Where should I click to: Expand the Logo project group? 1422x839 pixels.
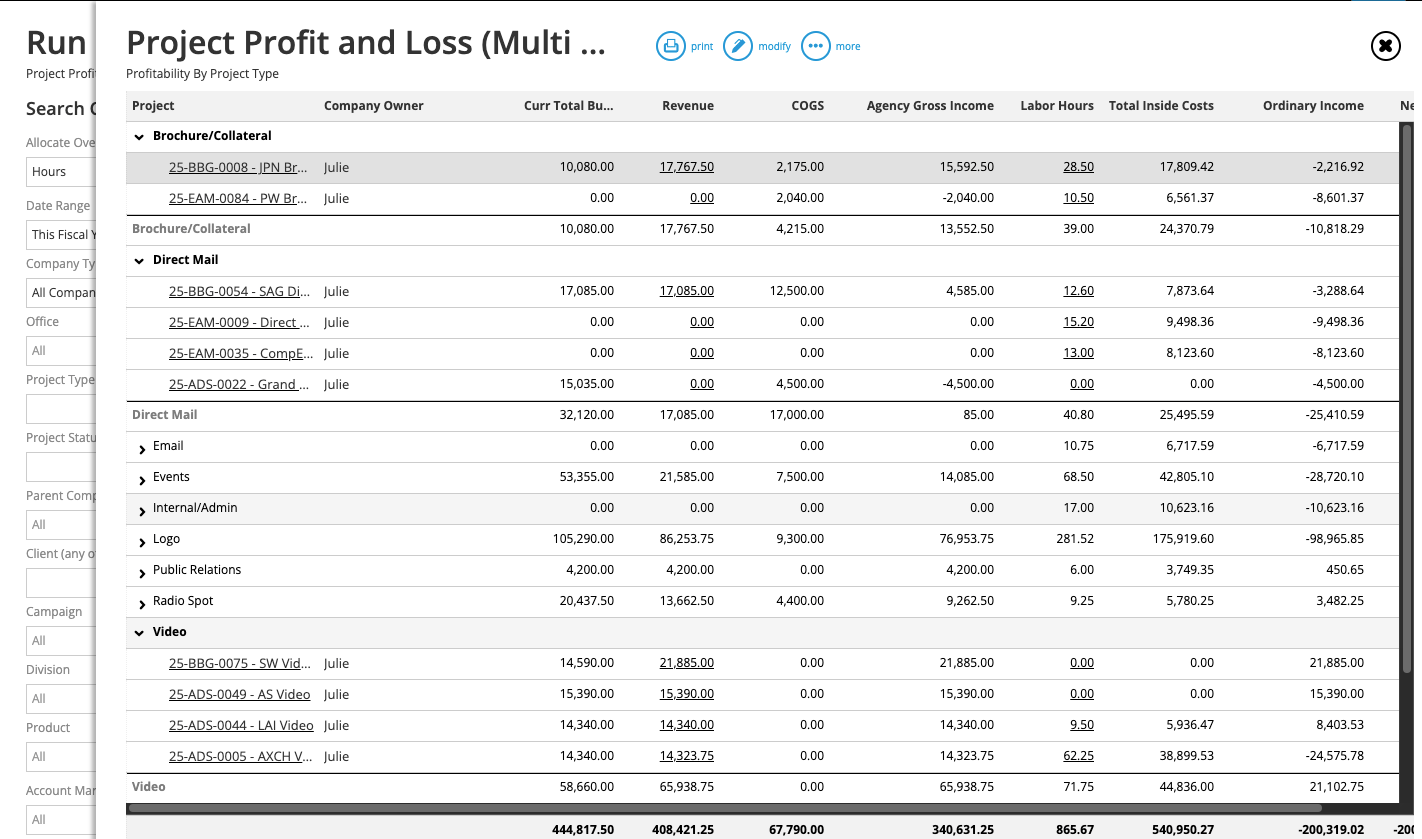click(140, 538)
